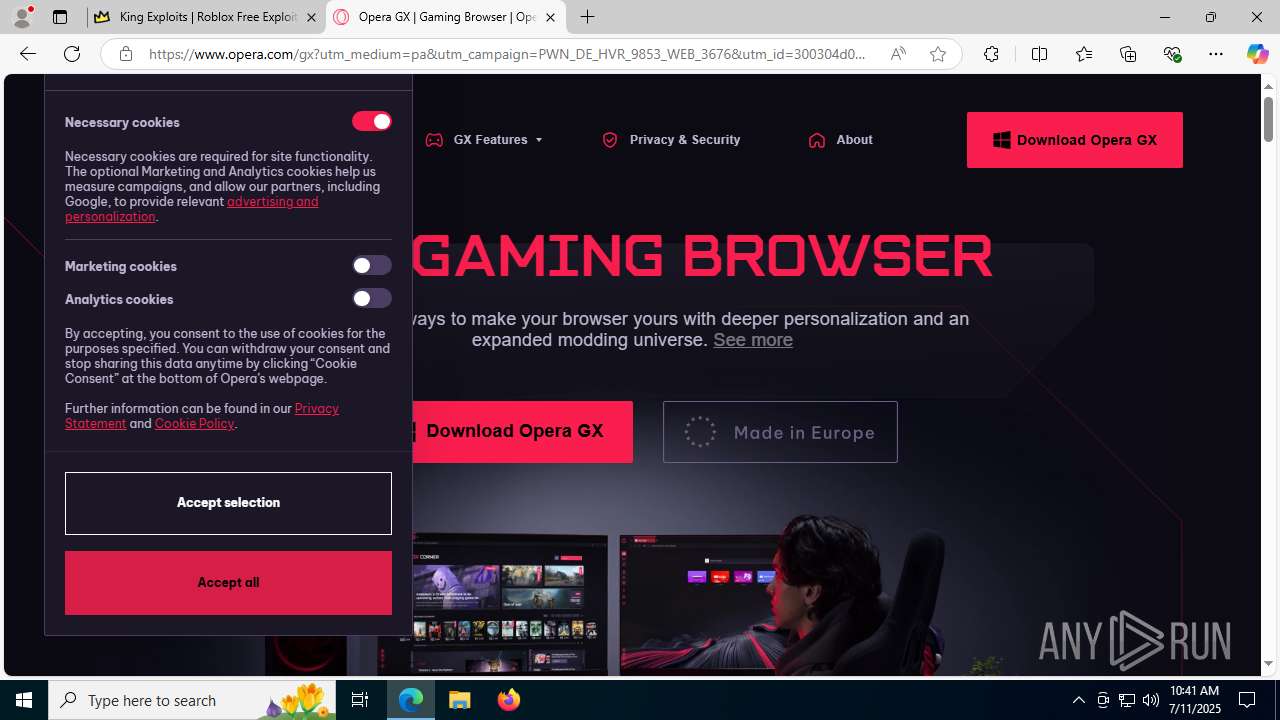1280x720 pixels.
Task: Refresh the current page
Action: click(x=72, y=54)
